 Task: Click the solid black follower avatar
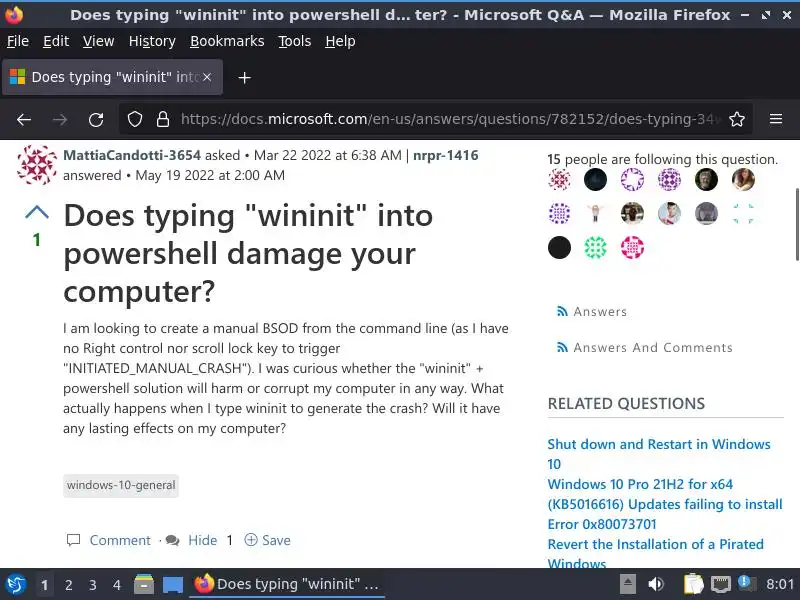(x=559, y=248)
